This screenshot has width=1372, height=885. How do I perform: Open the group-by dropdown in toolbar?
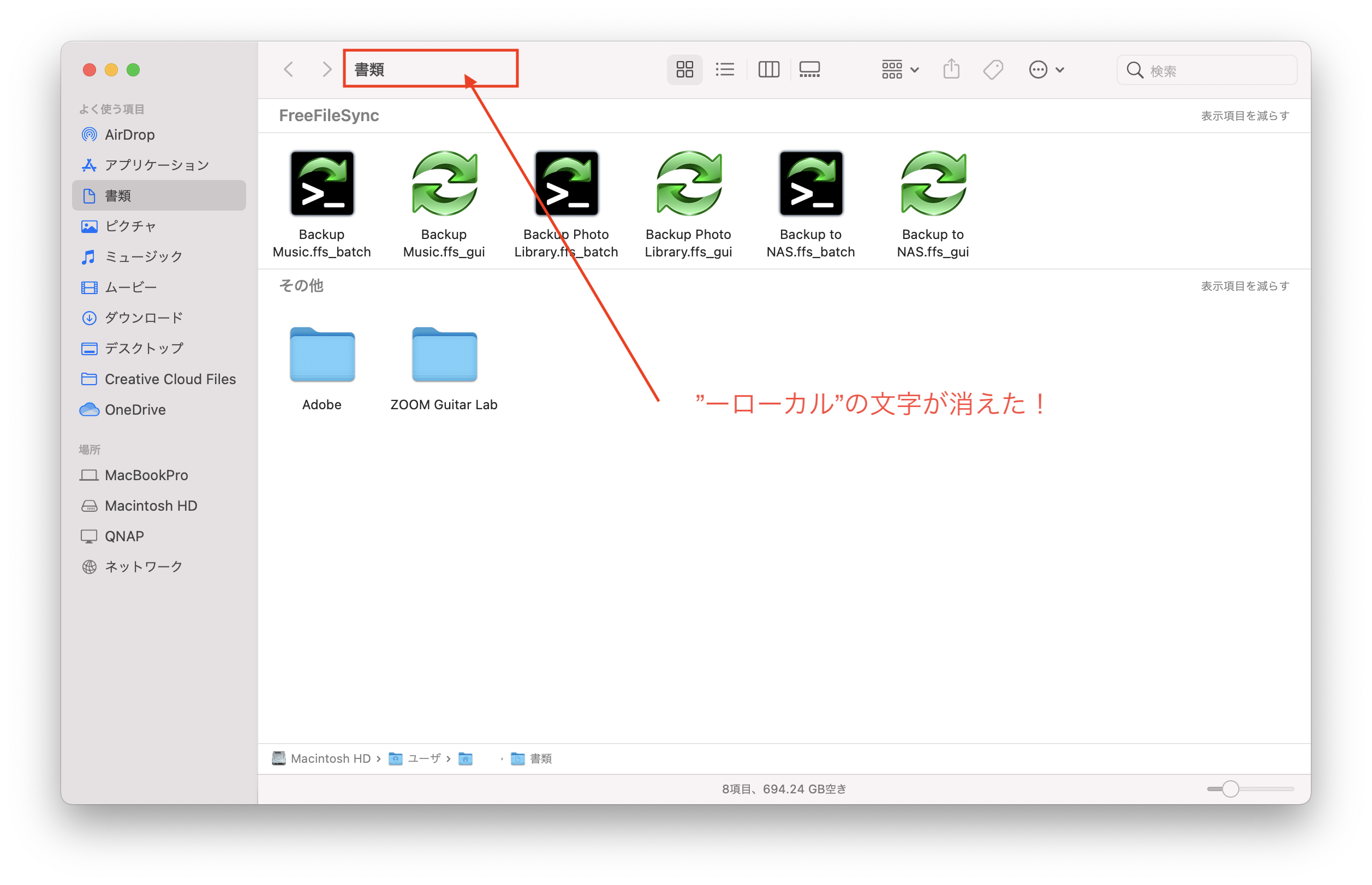(899, 69)
